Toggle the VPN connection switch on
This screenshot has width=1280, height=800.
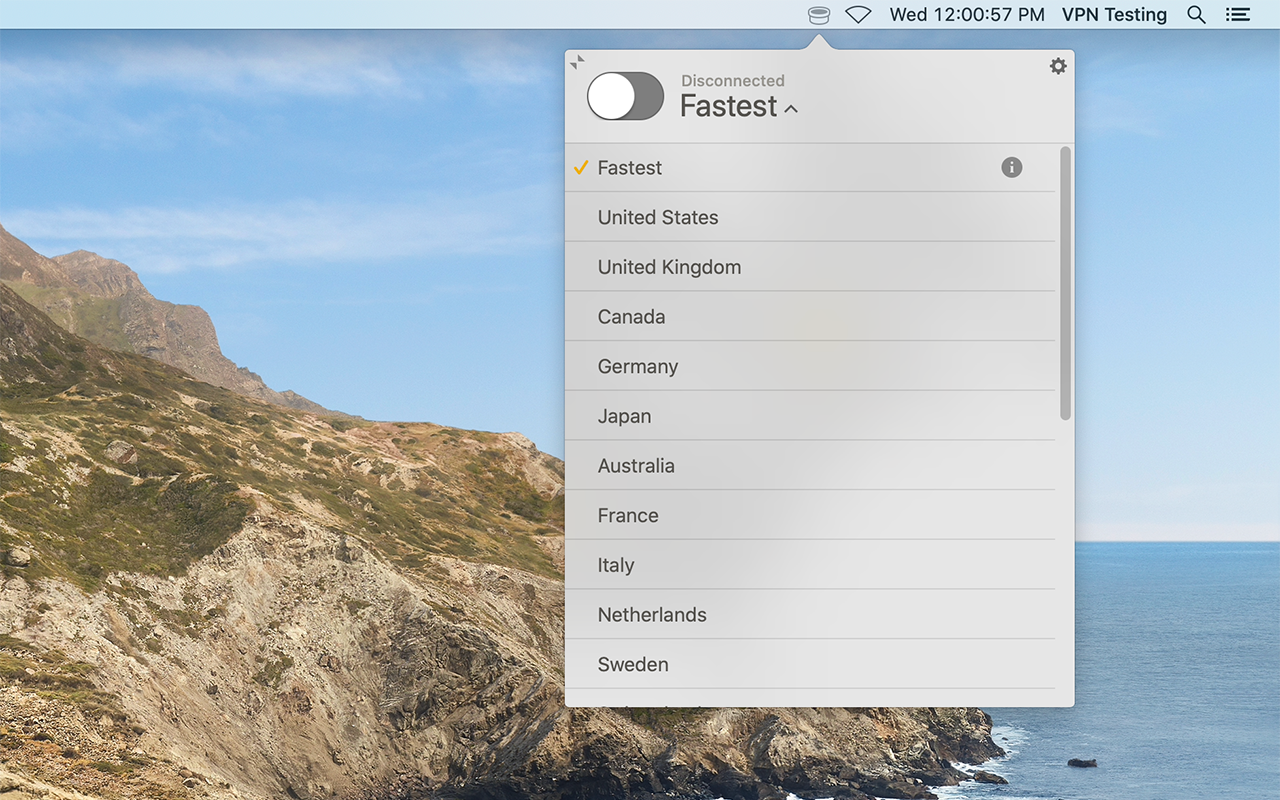pos(624,96)
